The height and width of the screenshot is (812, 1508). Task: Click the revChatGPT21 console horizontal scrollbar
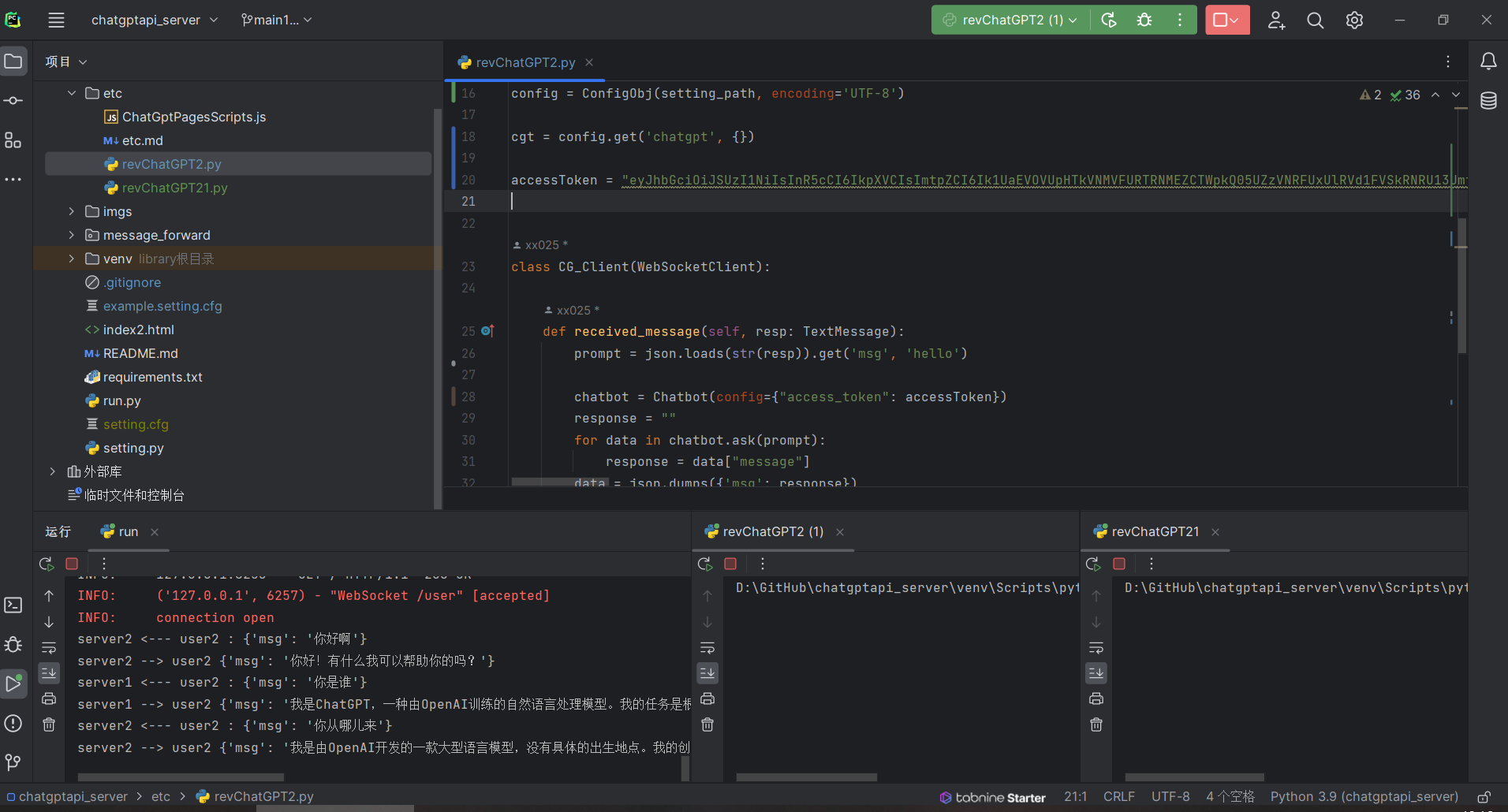point(1194,777)
